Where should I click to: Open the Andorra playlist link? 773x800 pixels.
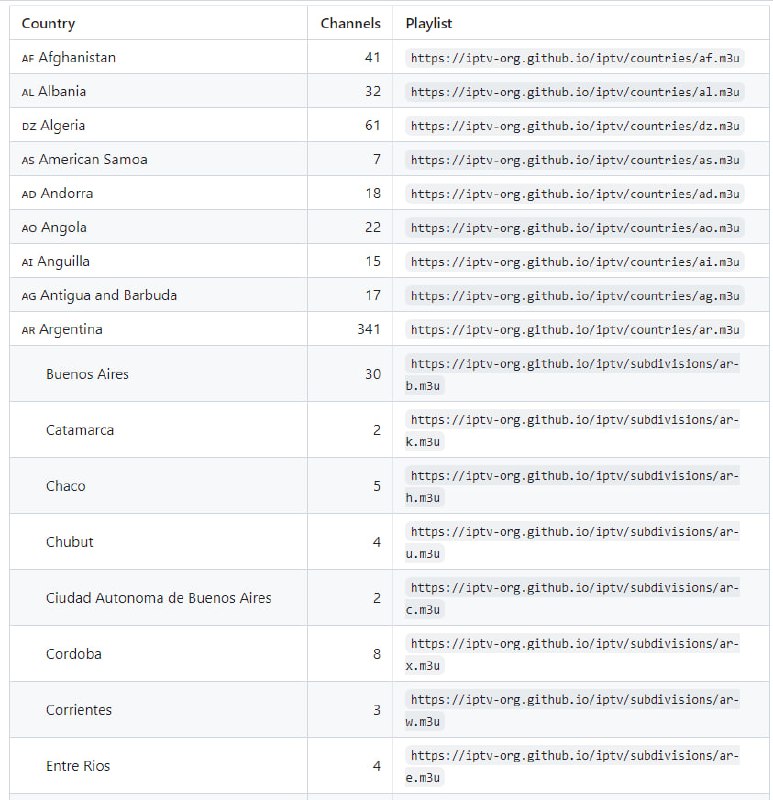pyautogui.click(x=575, y=194)
